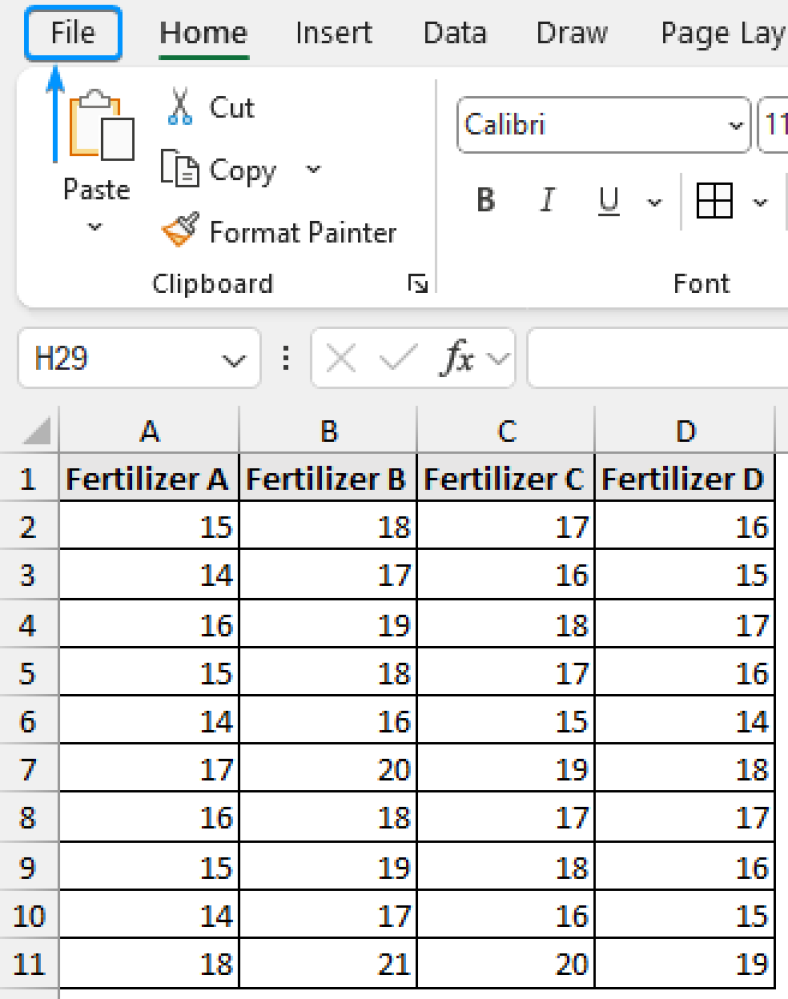
Task: Launch the Clipboard dialog expander
Action: pos(418,283)
